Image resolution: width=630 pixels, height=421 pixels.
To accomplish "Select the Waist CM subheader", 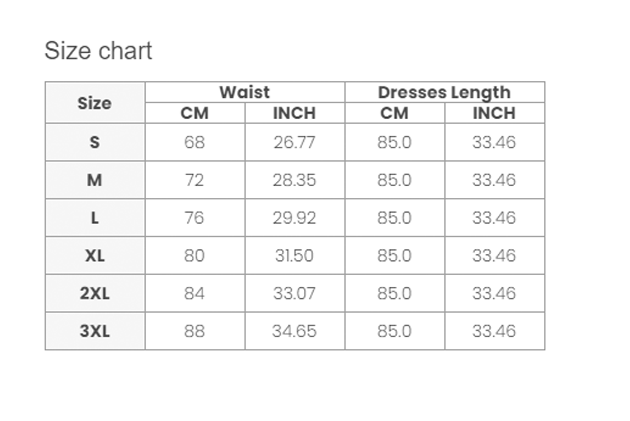I will [194, 113].
